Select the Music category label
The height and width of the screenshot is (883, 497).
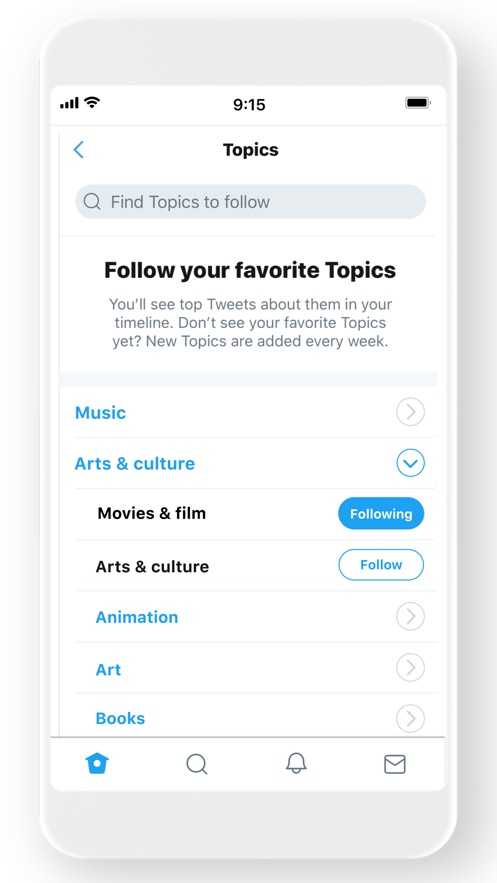pyautogui.click(x=100, y=413)
